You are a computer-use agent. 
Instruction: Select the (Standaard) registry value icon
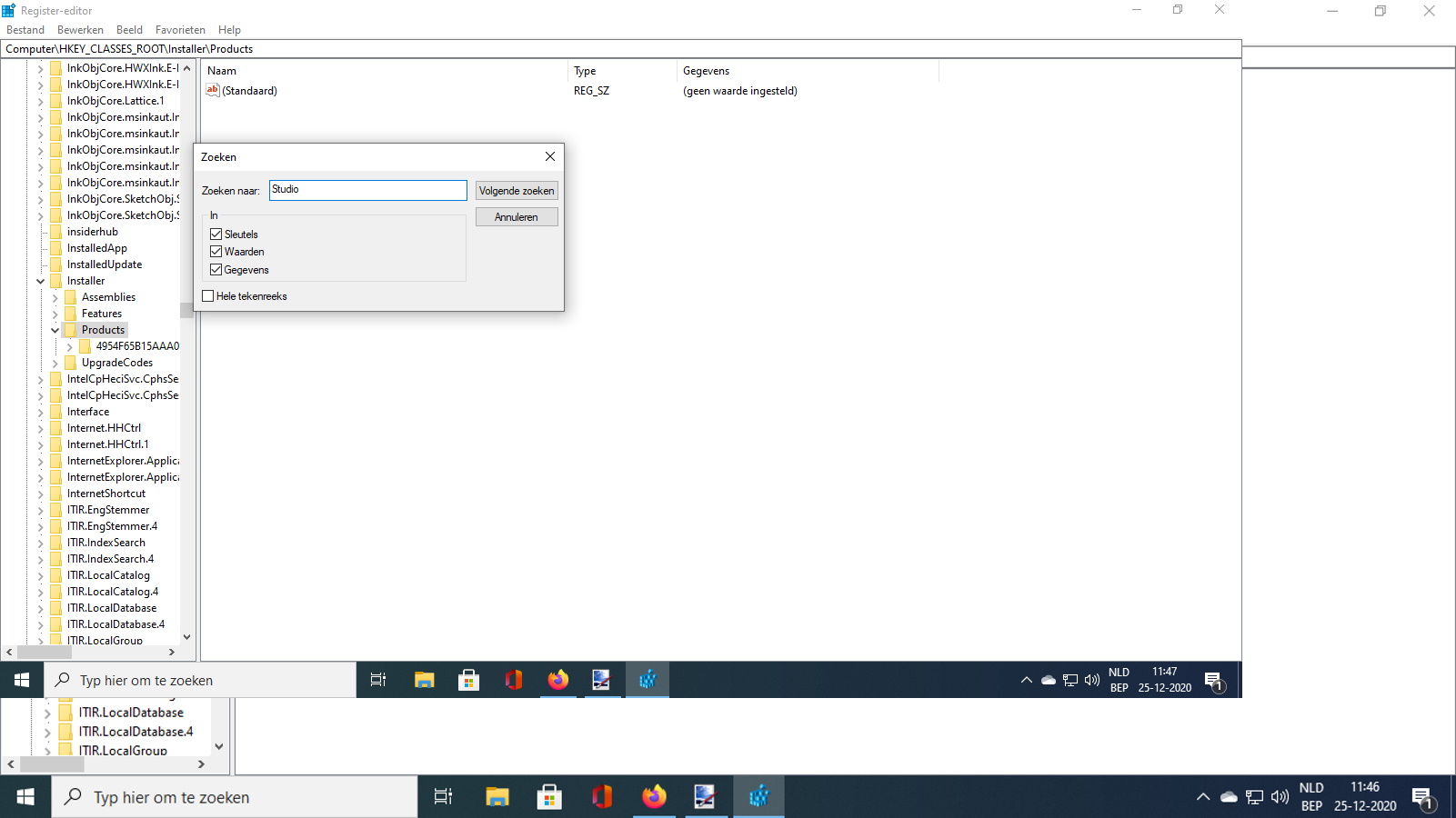click(x=212, y=90)
